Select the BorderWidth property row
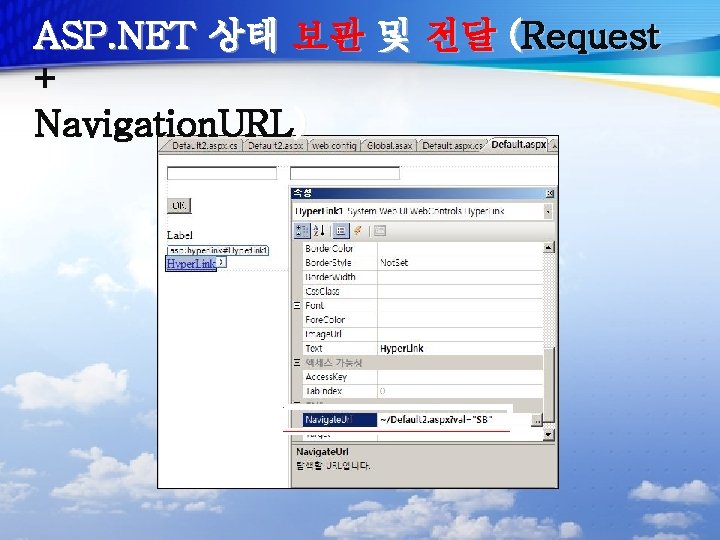The width and height of the screenshot is (720, 540). 422,277
